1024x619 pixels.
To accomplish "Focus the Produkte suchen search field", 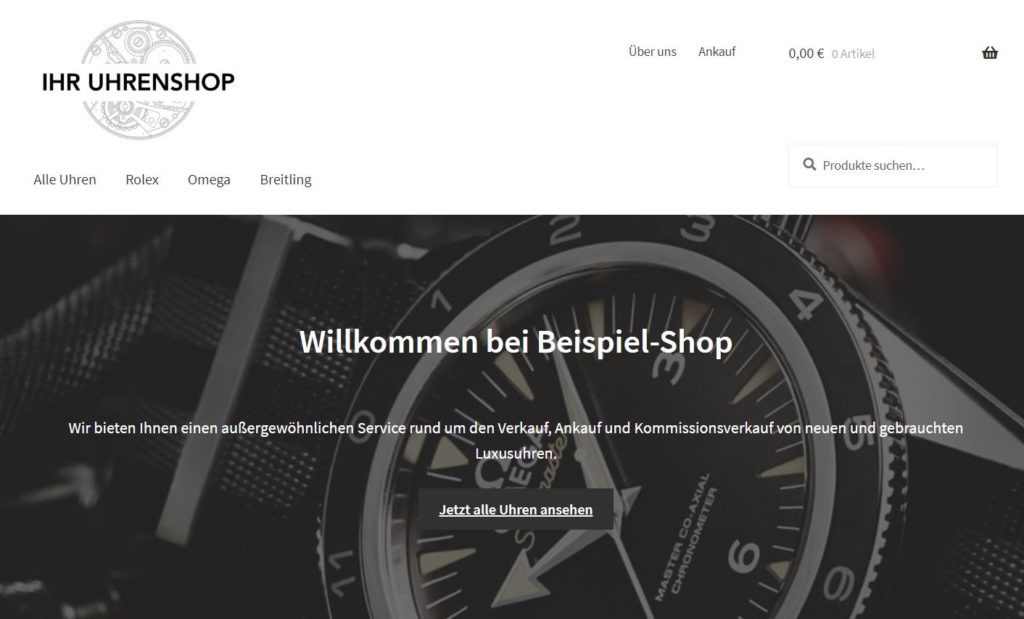I will click(x=893, y=165).
